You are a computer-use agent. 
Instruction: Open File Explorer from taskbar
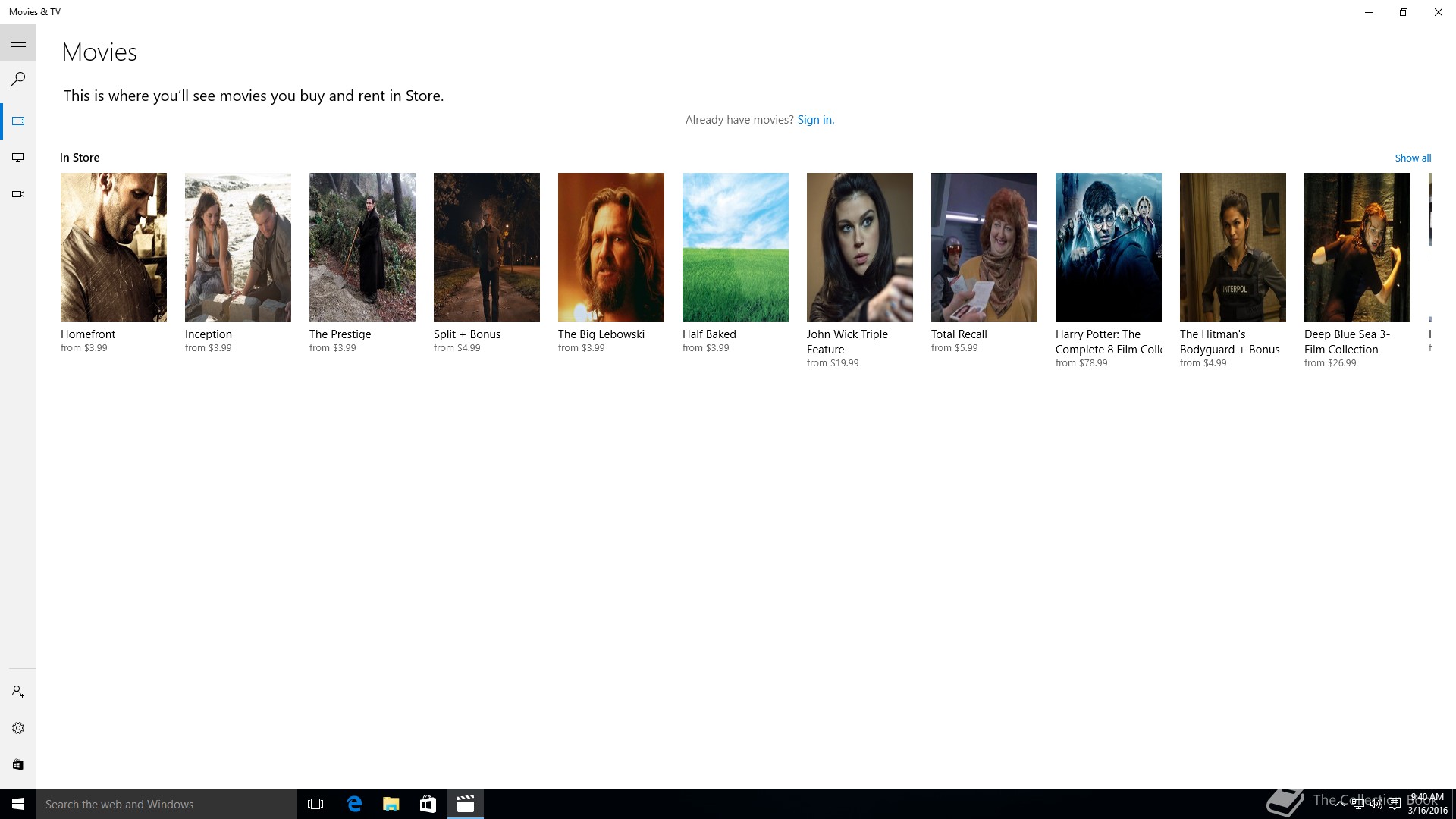point(391,804)
